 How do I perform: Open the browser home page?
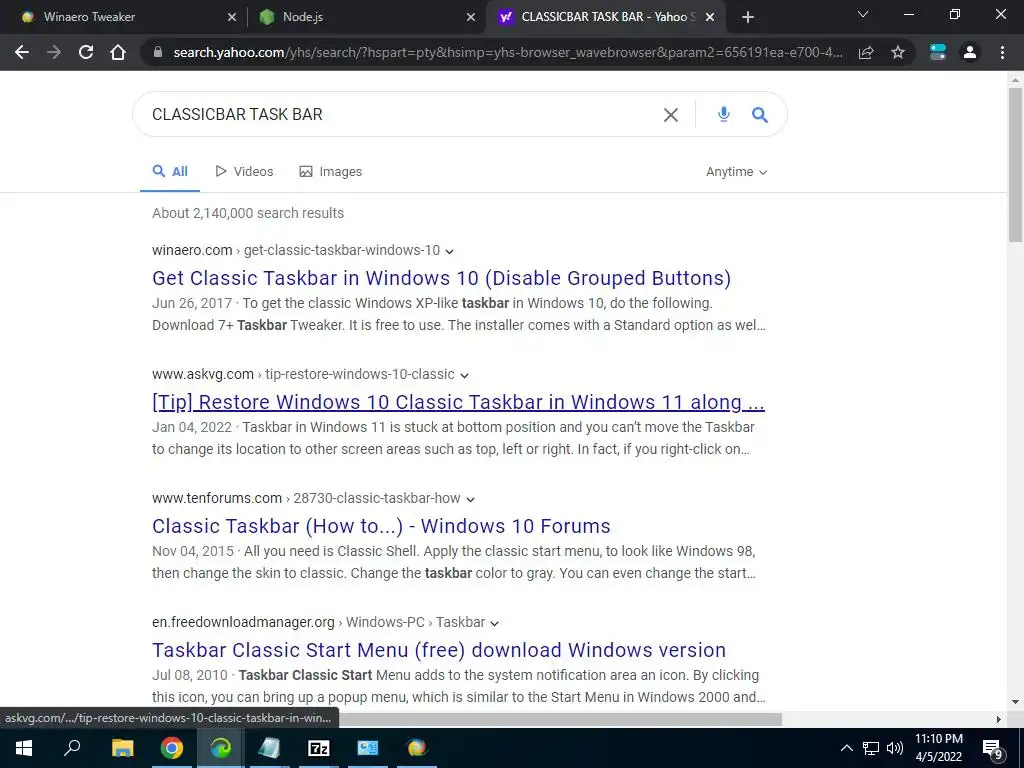tap(118, 52)
